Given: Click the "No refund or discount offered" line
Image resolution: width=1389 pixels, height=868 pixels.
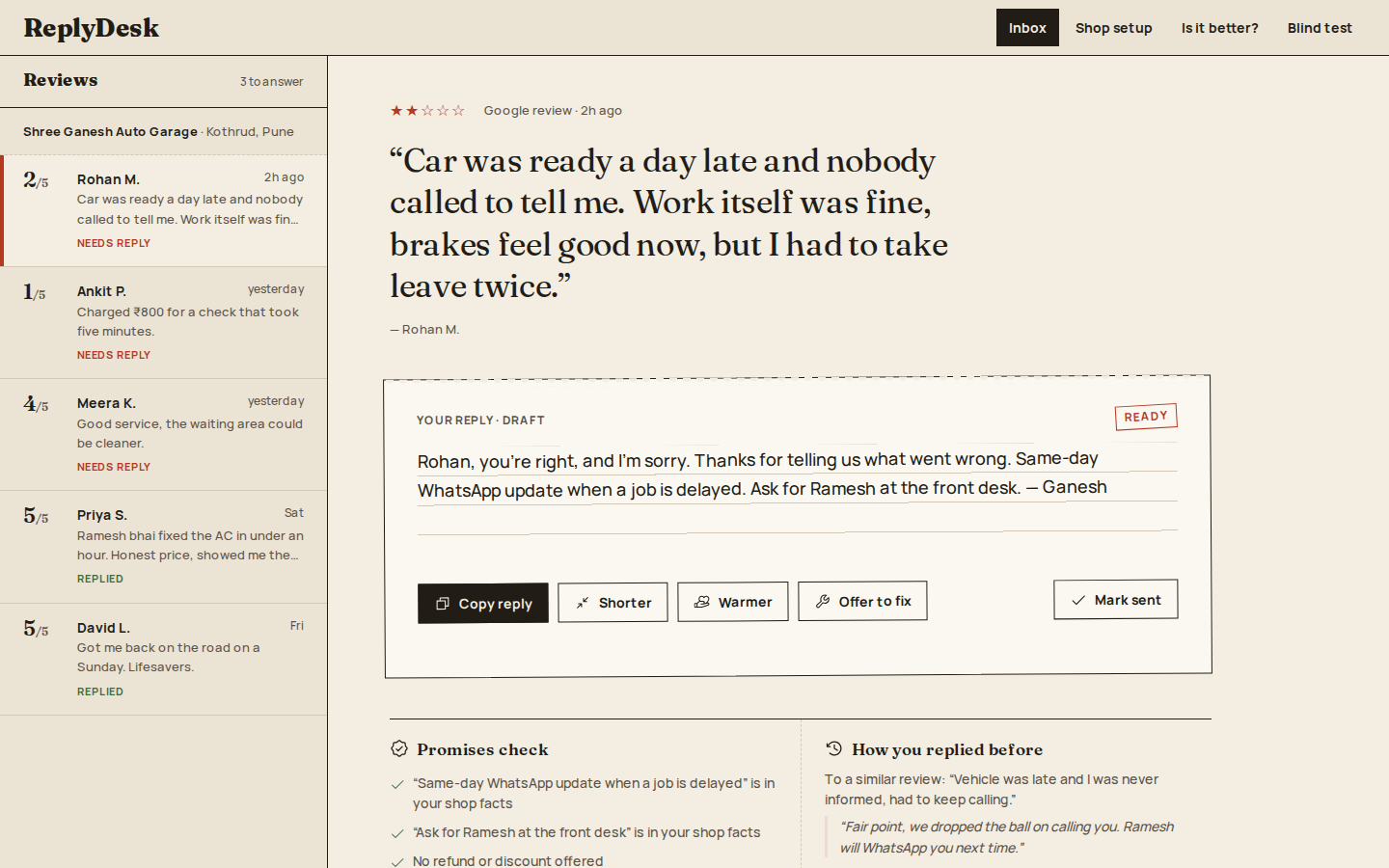Looking at the screenshot, I should click(507, 860).
